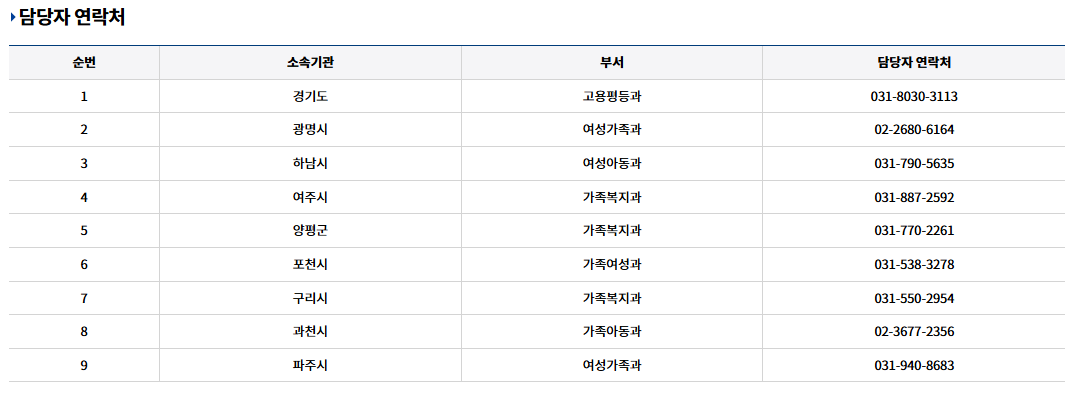Click row number 7 for 구리시

[84, 298]
